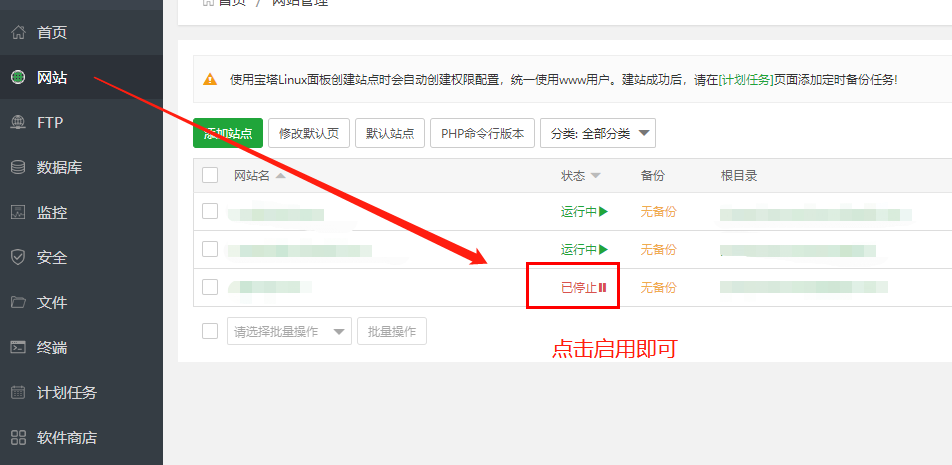Click the 根目录 column header

(x=739, y=176)
